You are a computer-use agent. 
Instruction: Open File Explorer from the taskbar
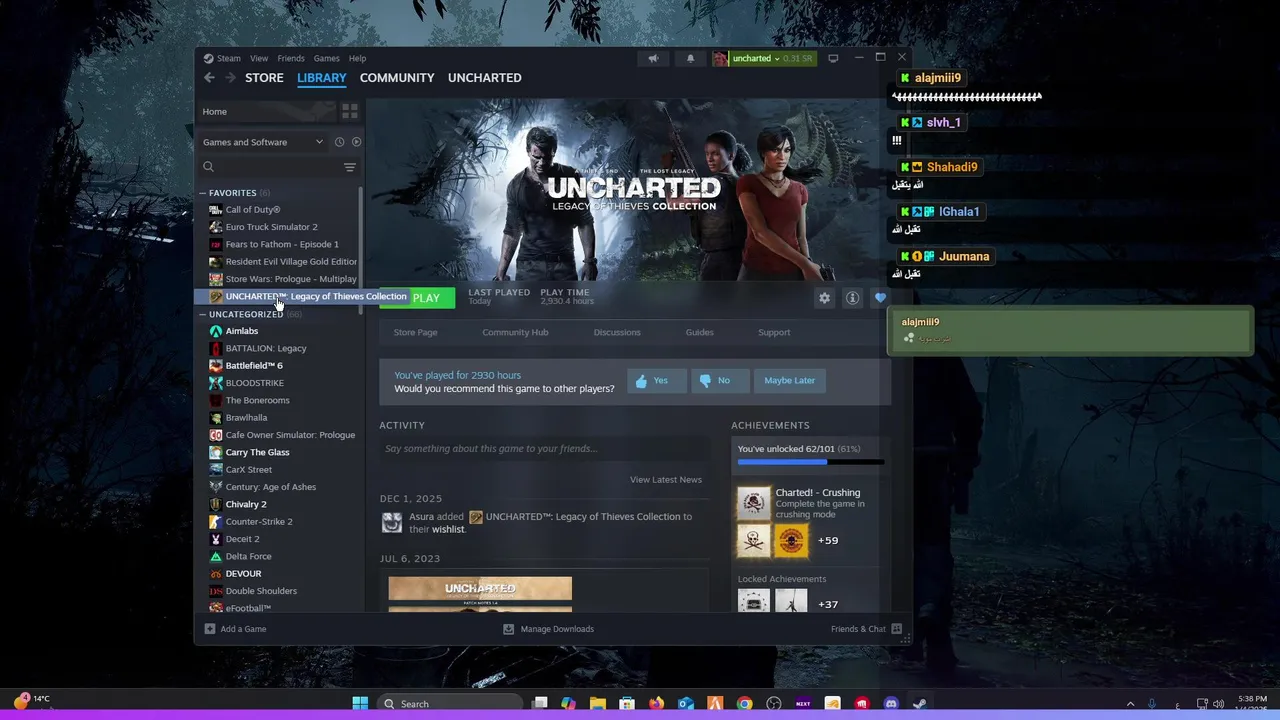597,704
